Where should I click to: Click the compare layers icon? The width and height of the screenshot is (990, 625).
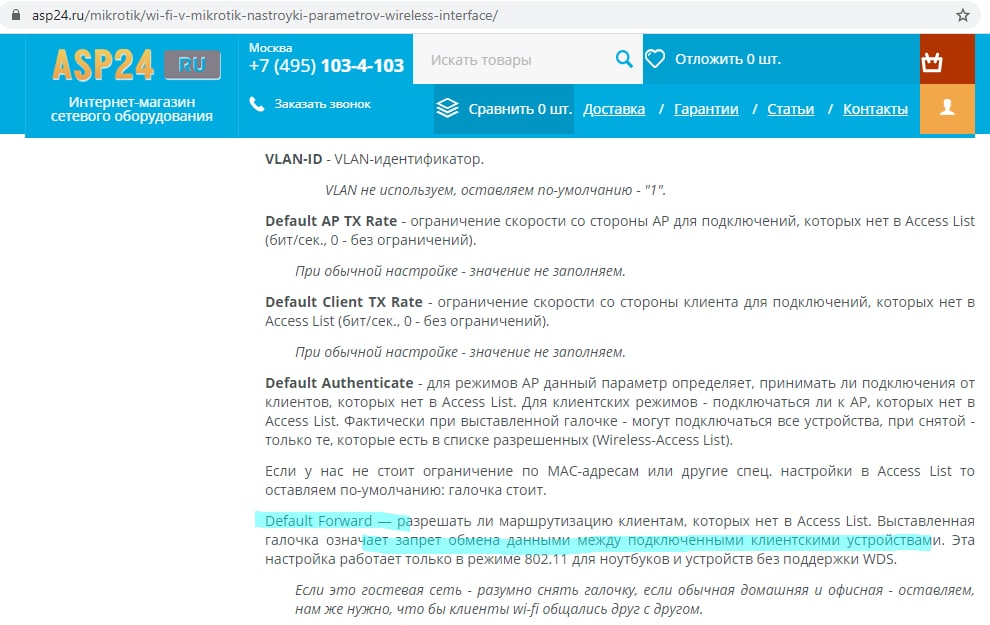447,109
